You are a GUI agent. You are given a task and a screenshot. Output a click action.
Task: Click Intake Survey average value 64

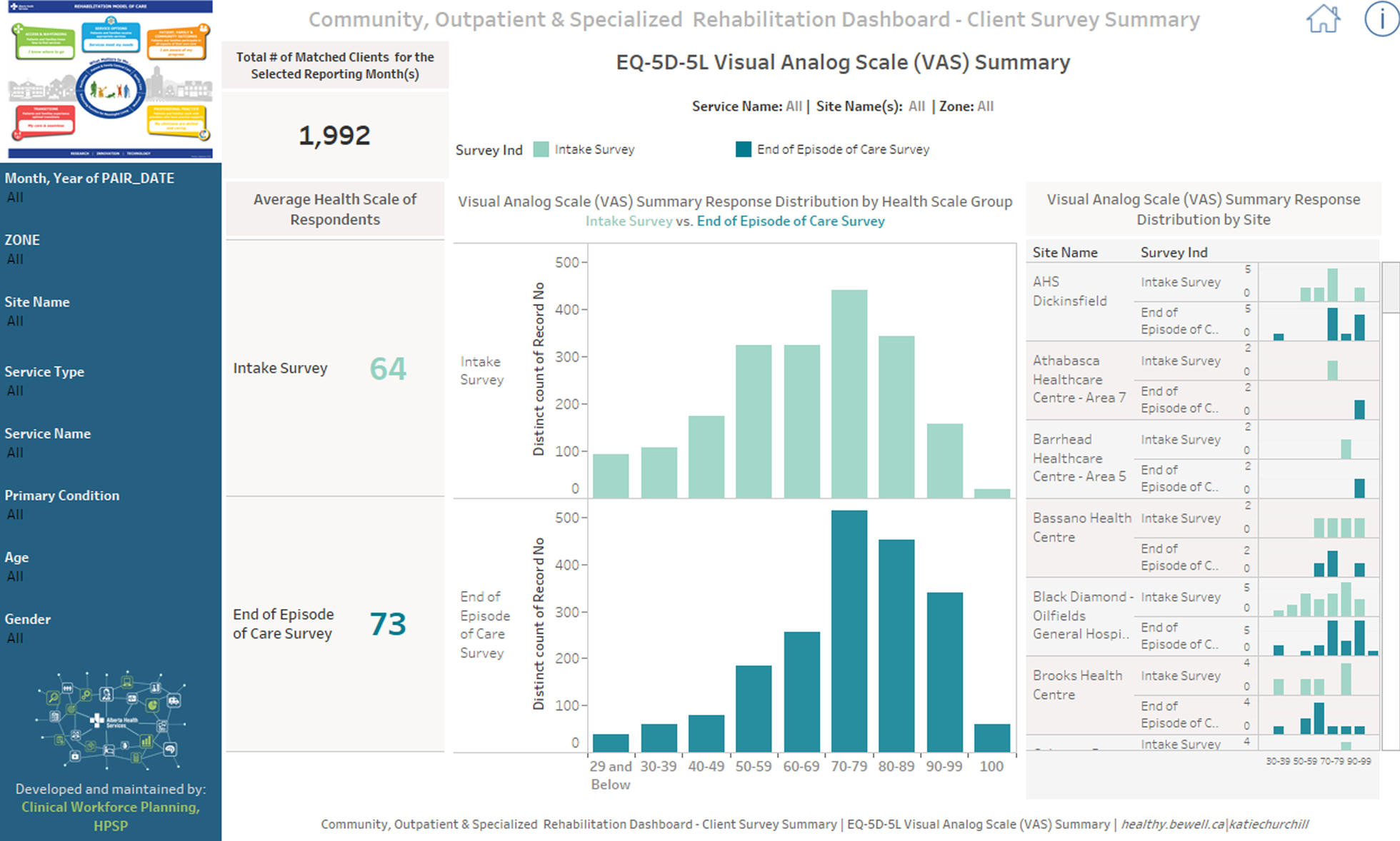(388, 368)
